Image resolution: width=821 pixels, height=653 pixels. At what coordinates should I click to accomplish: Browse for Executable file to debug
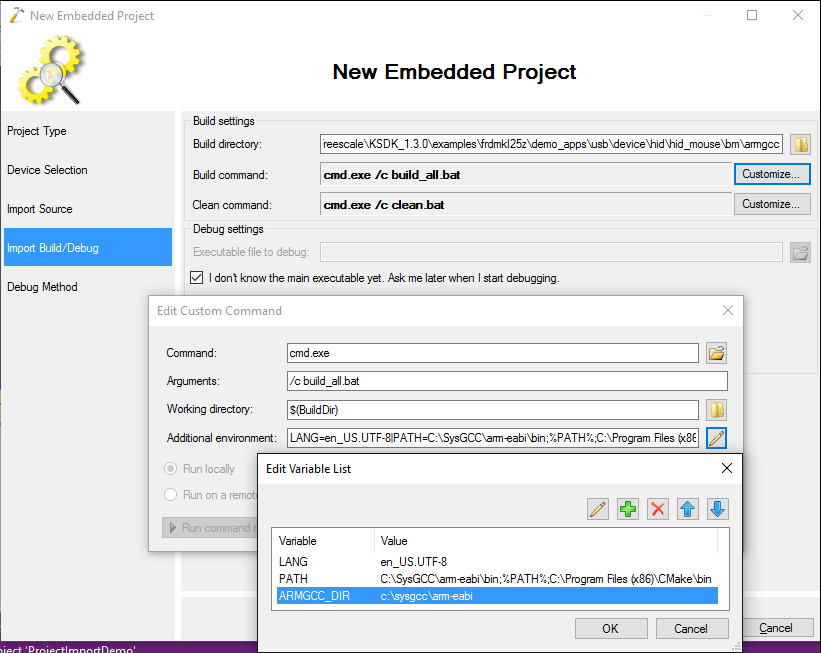pos(801,253)
